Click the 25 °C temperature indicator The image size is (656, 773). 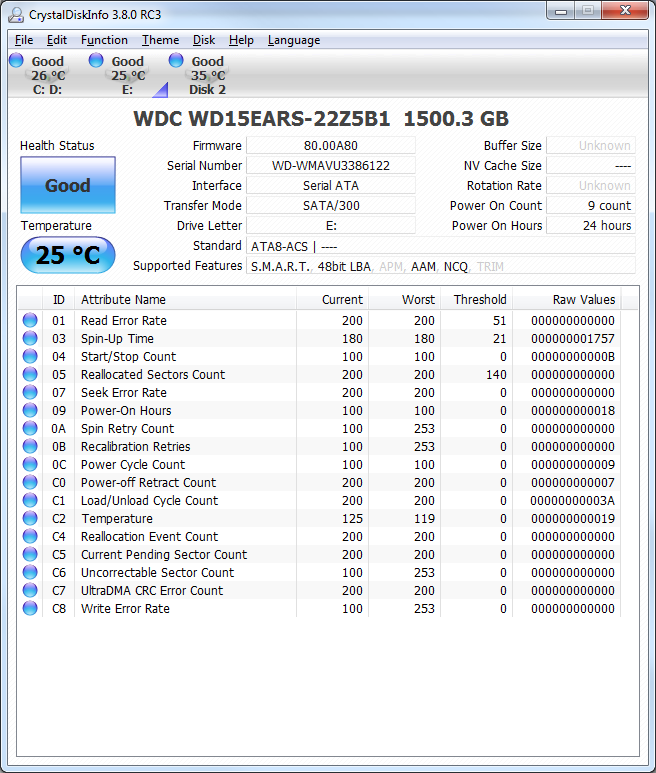[x=68, y=255]
